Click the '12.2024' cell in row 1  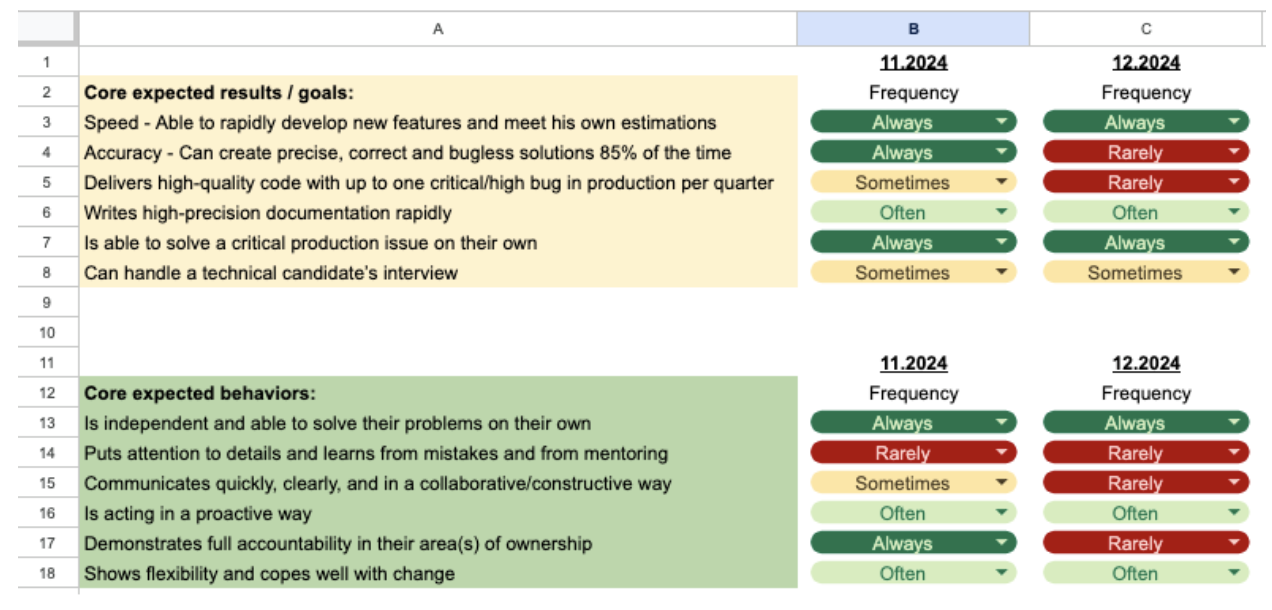[1146, 62]
